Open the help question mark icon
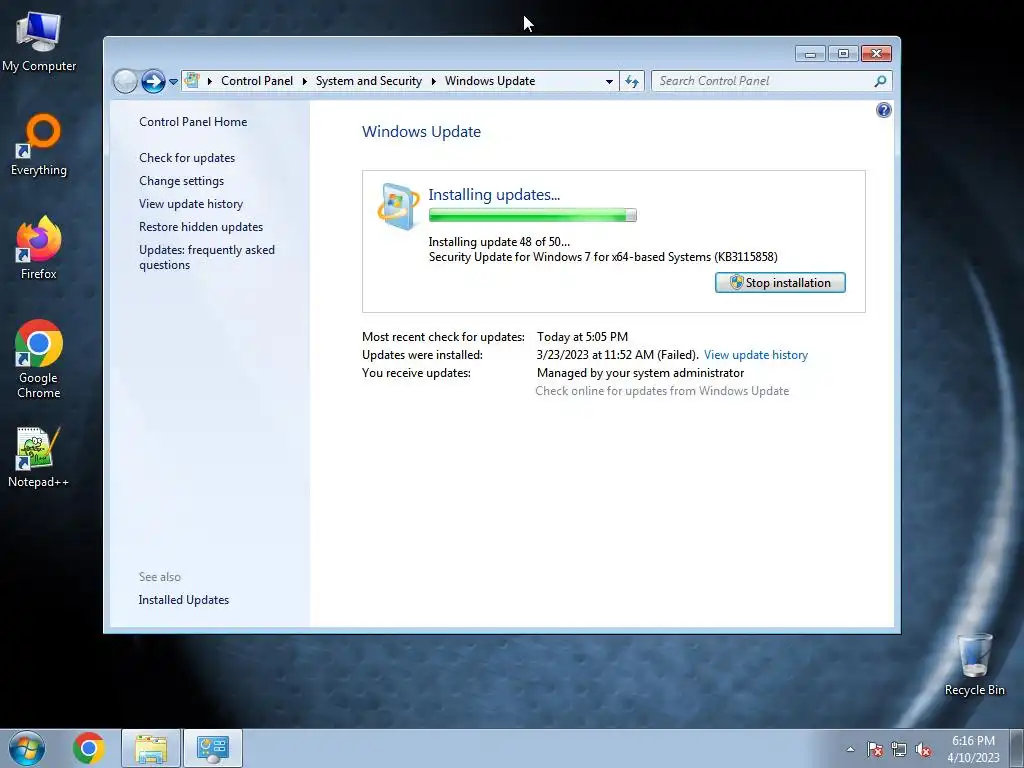The image size is (1024, 768). point(884,110)
